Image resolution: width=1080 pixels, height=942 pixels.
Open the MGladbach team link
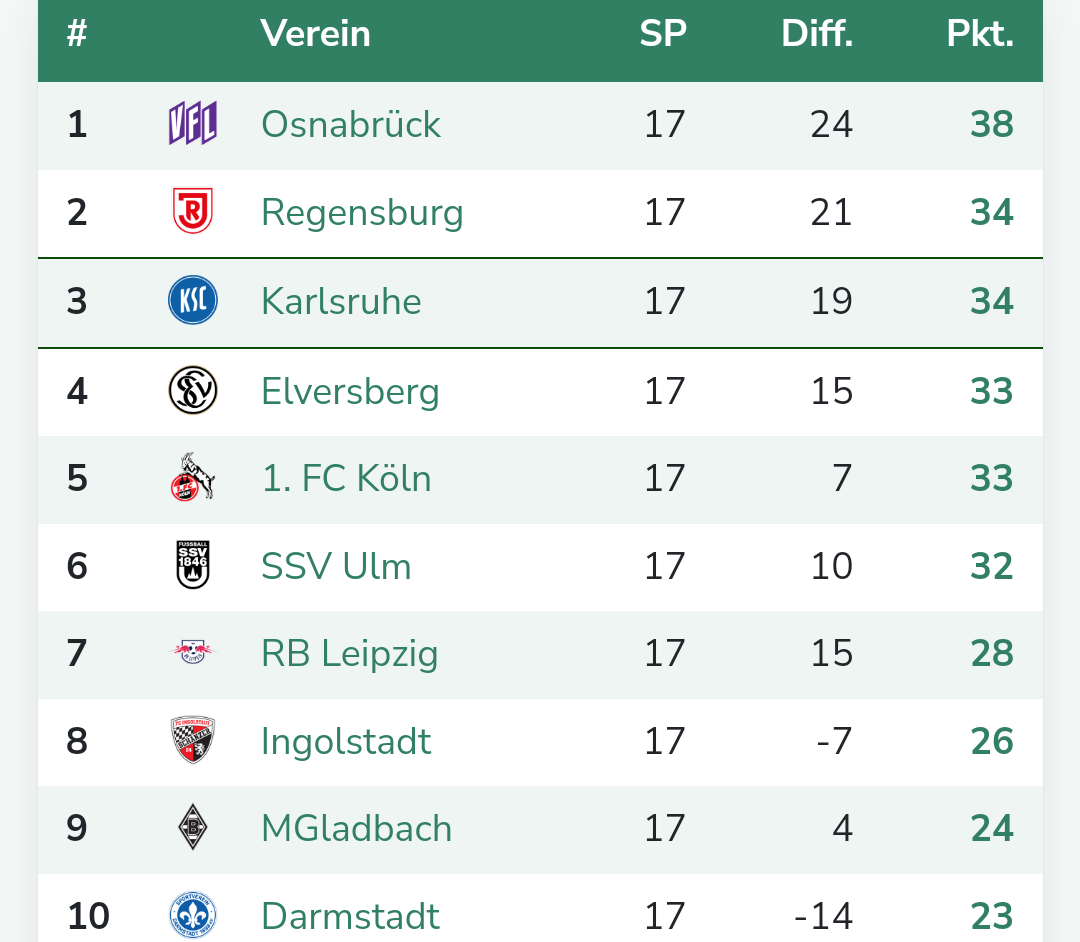356,828
